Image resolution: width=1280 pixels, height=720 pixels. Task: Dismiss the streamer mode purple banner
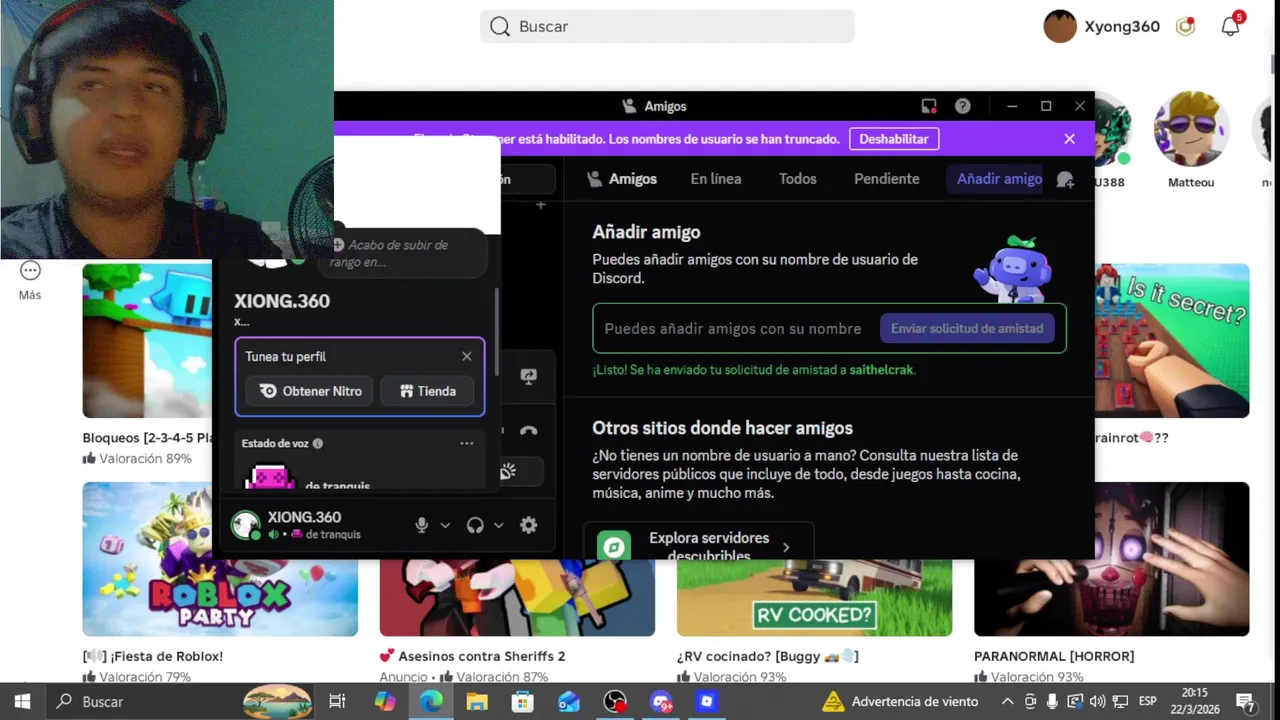point(1069,139)
